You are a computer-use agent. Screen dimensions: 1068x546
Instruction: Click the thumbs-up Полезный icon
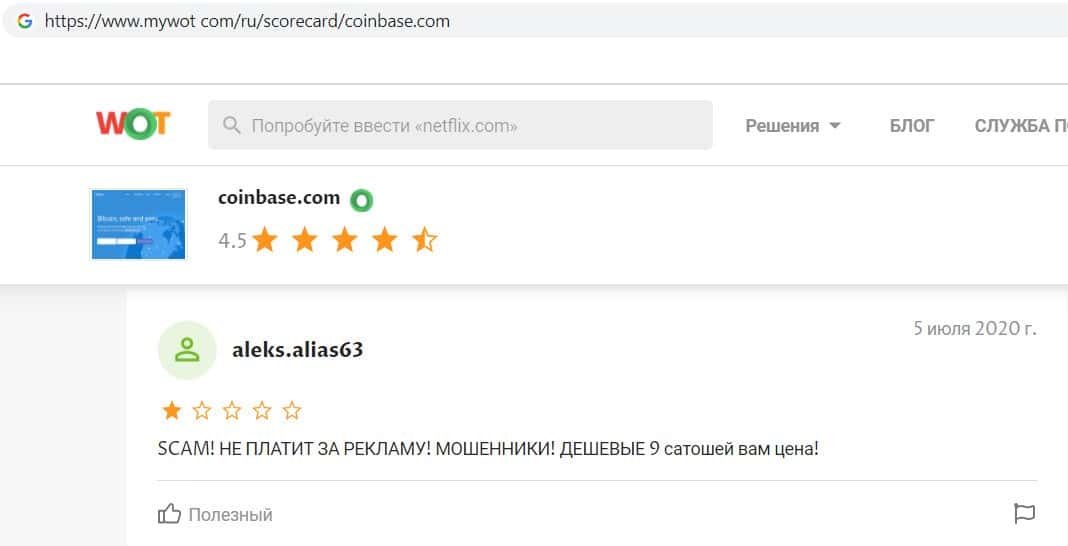click(x=169, y=514)
